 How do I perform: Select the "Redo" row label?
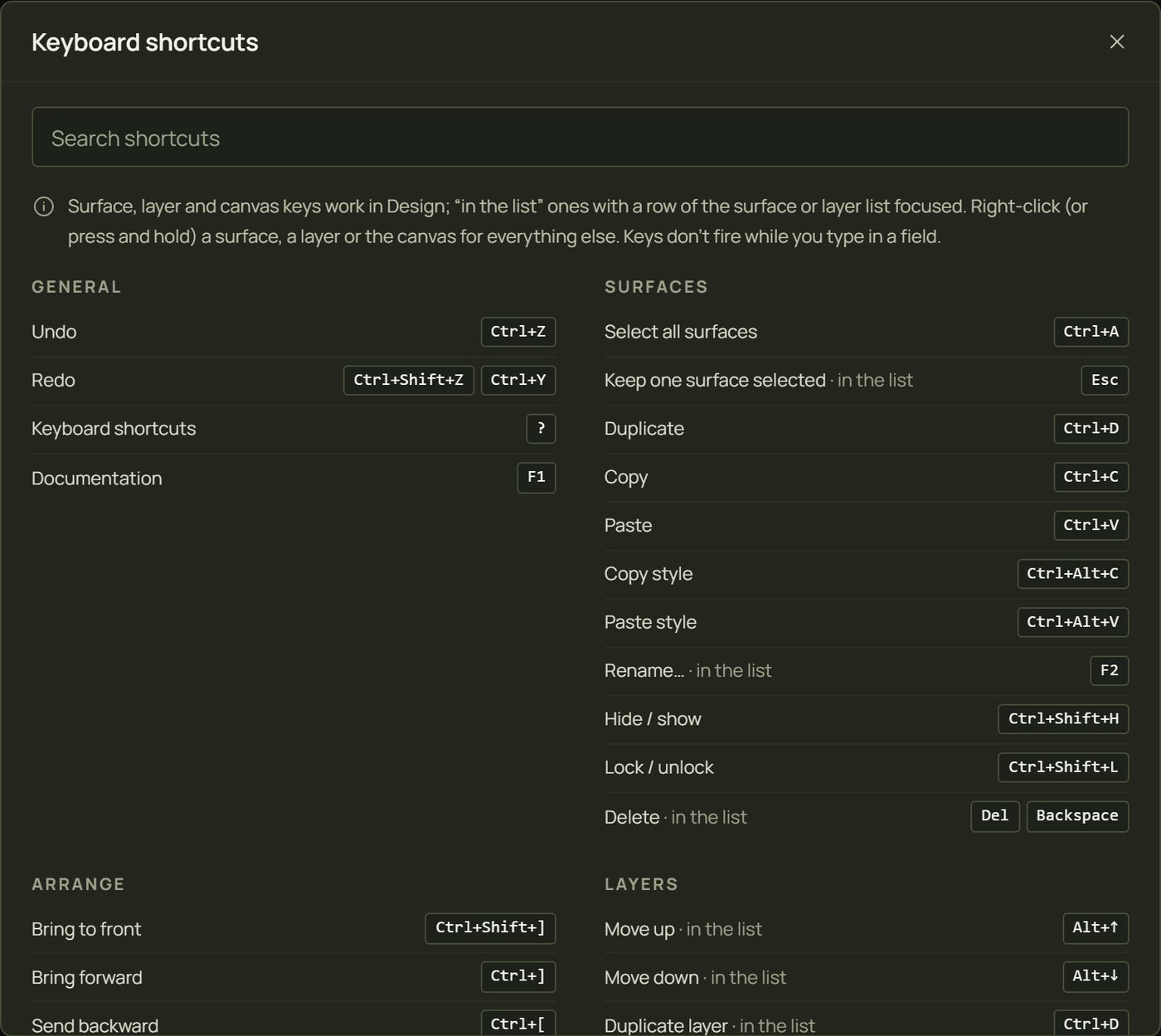pos(53,380)
